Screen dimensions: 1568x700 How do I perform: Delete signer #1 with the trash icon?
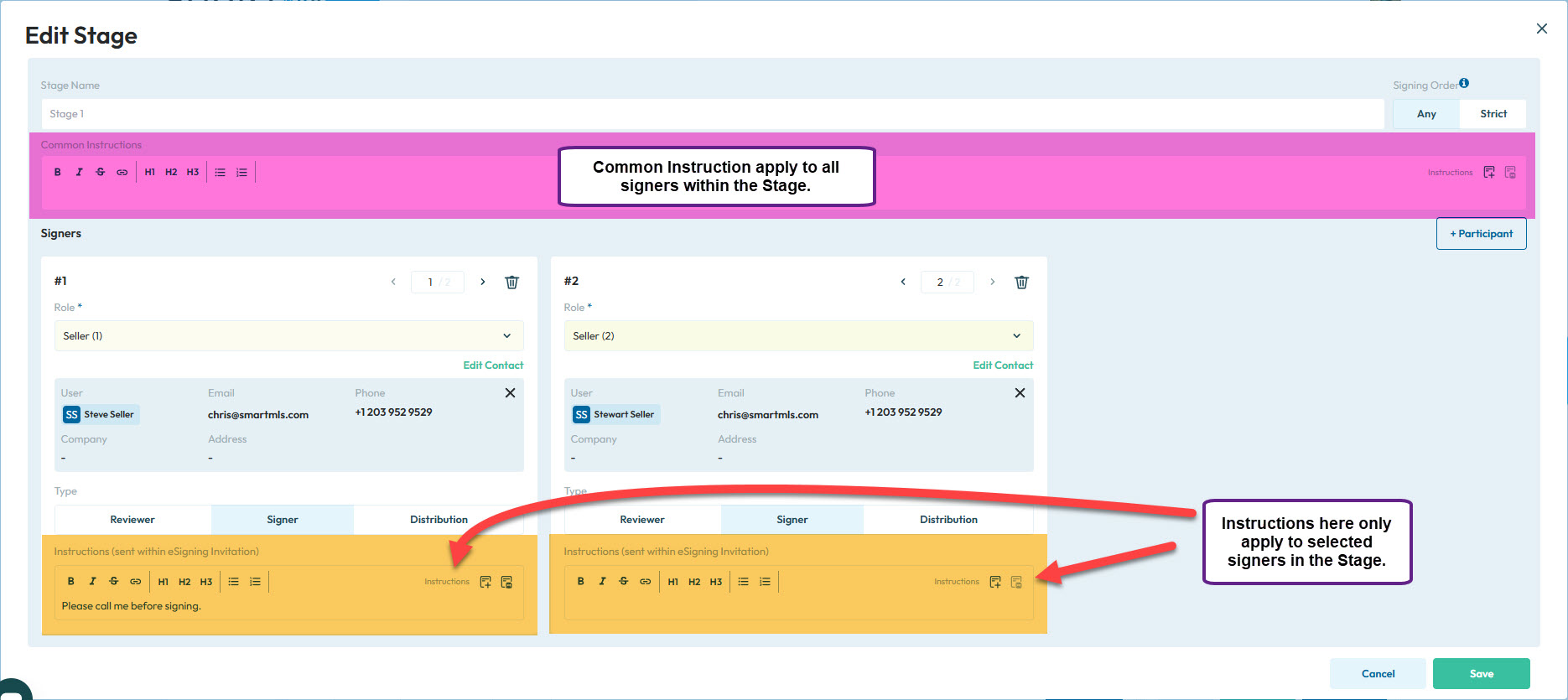click(511, 283)
